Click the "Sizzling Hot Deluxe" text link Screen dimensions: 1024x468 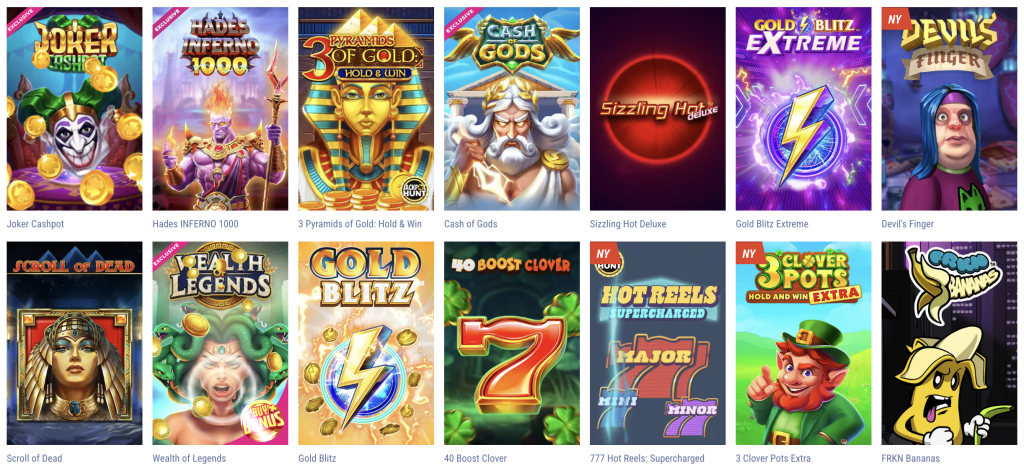[x=628, y=224]
